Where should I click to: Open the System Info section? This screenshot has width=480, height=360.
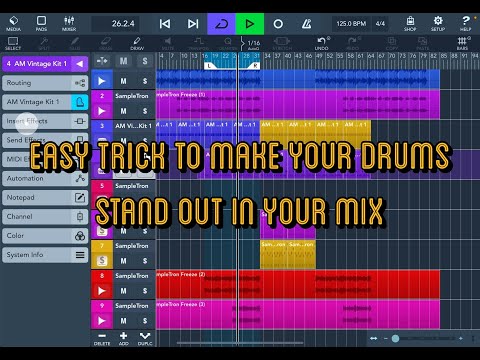(x=45, y=255)
